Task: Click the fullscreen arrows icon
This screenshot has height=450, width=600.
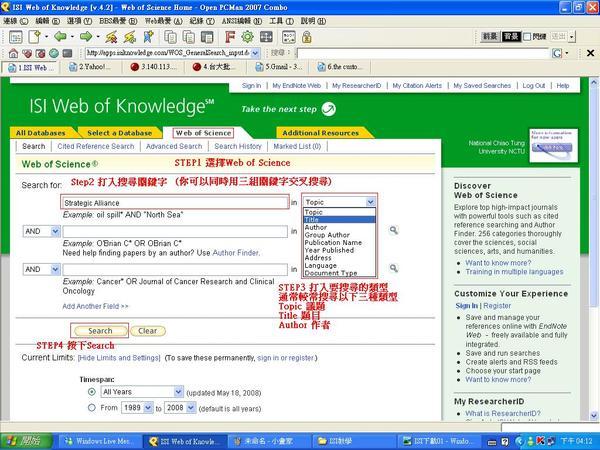Action: click(x=266, y=37)
